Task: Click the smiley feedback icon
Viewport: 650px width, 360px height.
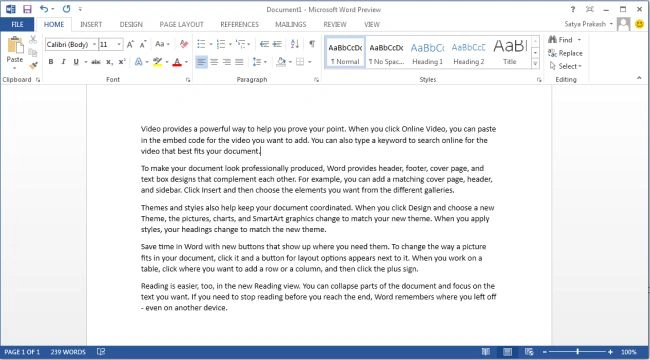Action: pyautogui.click(x=640, y=24)
